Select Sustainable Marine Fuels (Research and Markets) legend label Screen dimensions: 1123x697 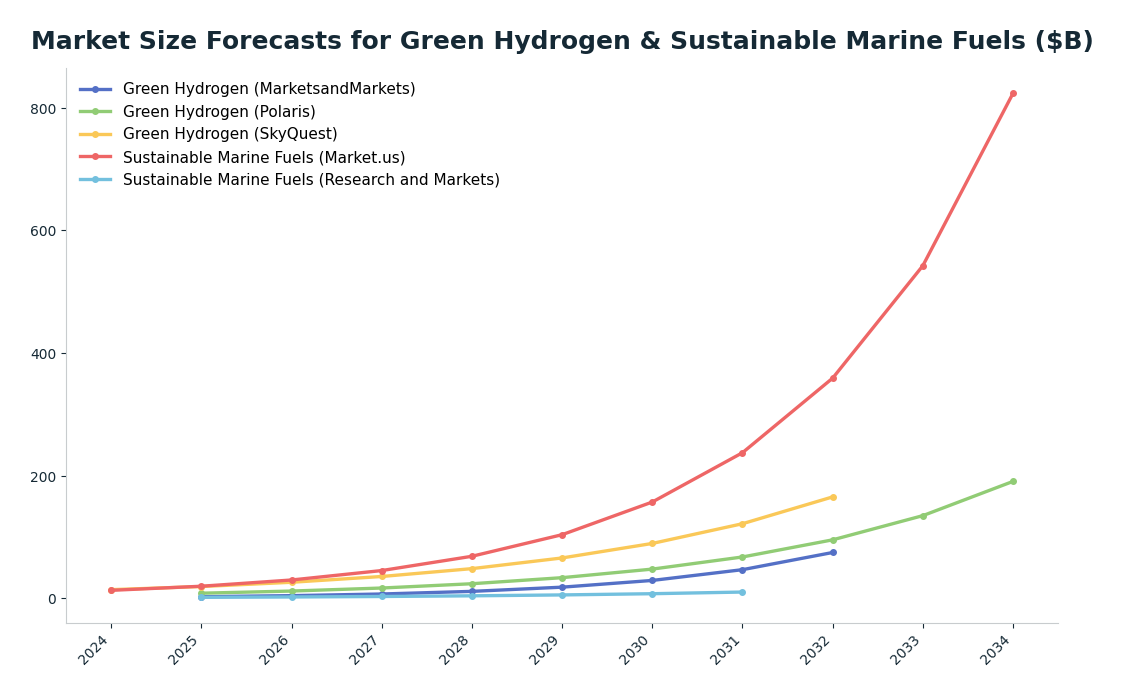tap(312, 180)
